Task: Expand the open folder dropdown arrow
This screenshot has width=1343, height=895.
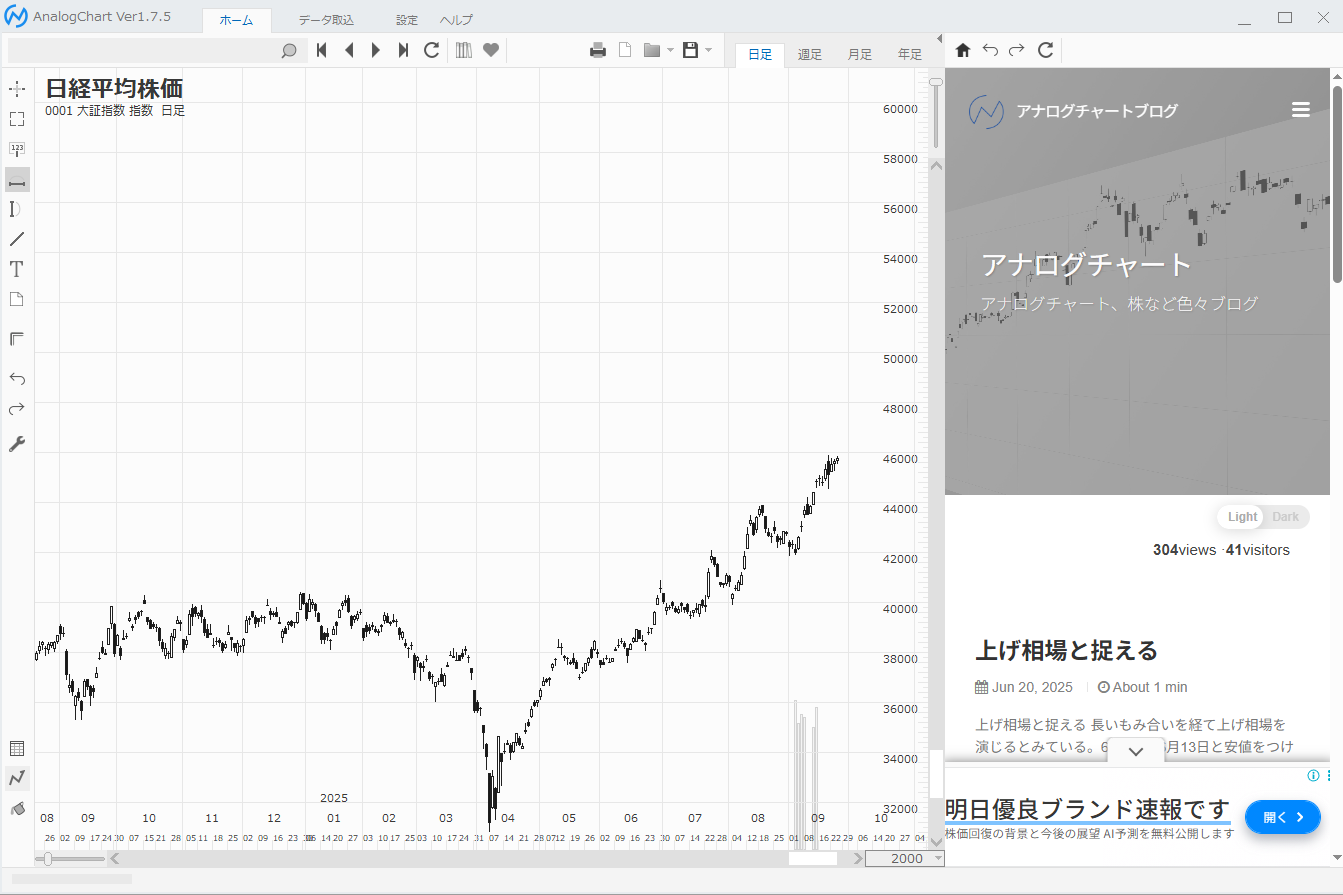Action: click(670, 50)
